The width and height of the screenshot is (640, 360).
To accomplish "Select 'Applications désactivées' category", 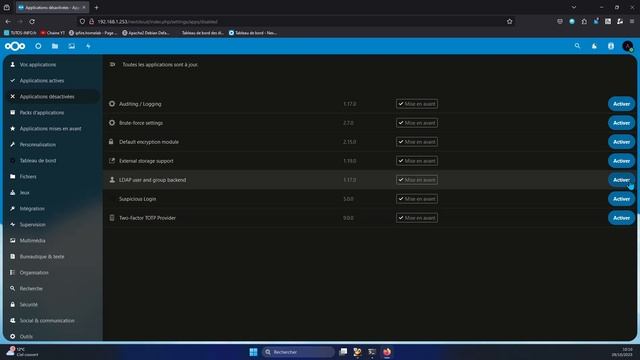I will click(52, 96).
